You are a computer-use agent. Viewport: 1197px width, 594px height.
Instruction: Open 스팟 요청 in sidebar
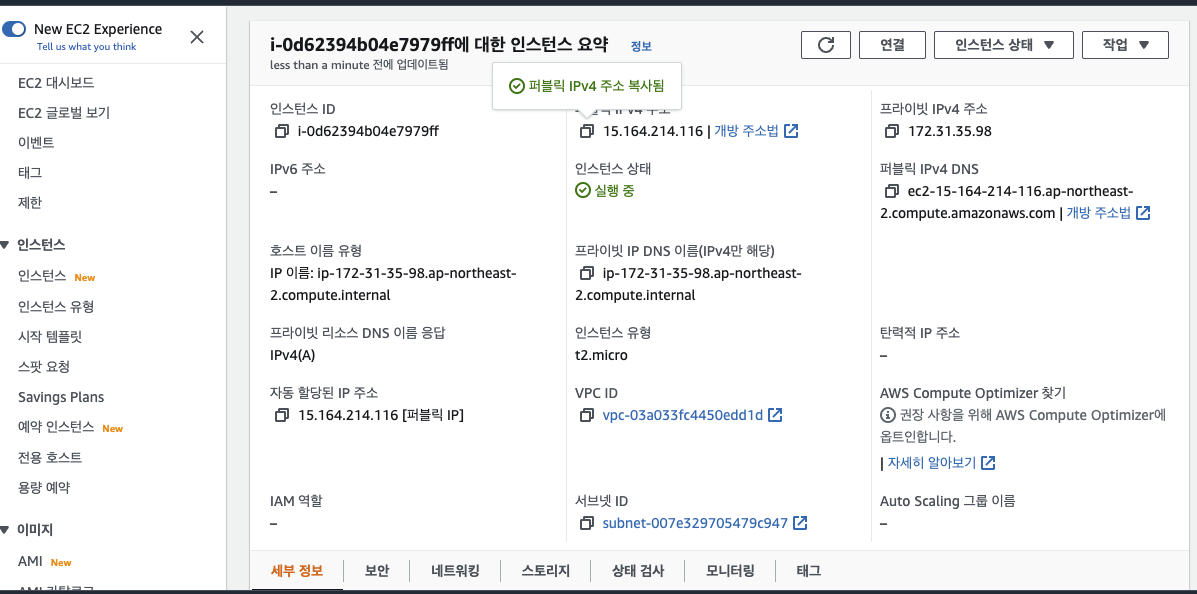[x=44, y=367]
